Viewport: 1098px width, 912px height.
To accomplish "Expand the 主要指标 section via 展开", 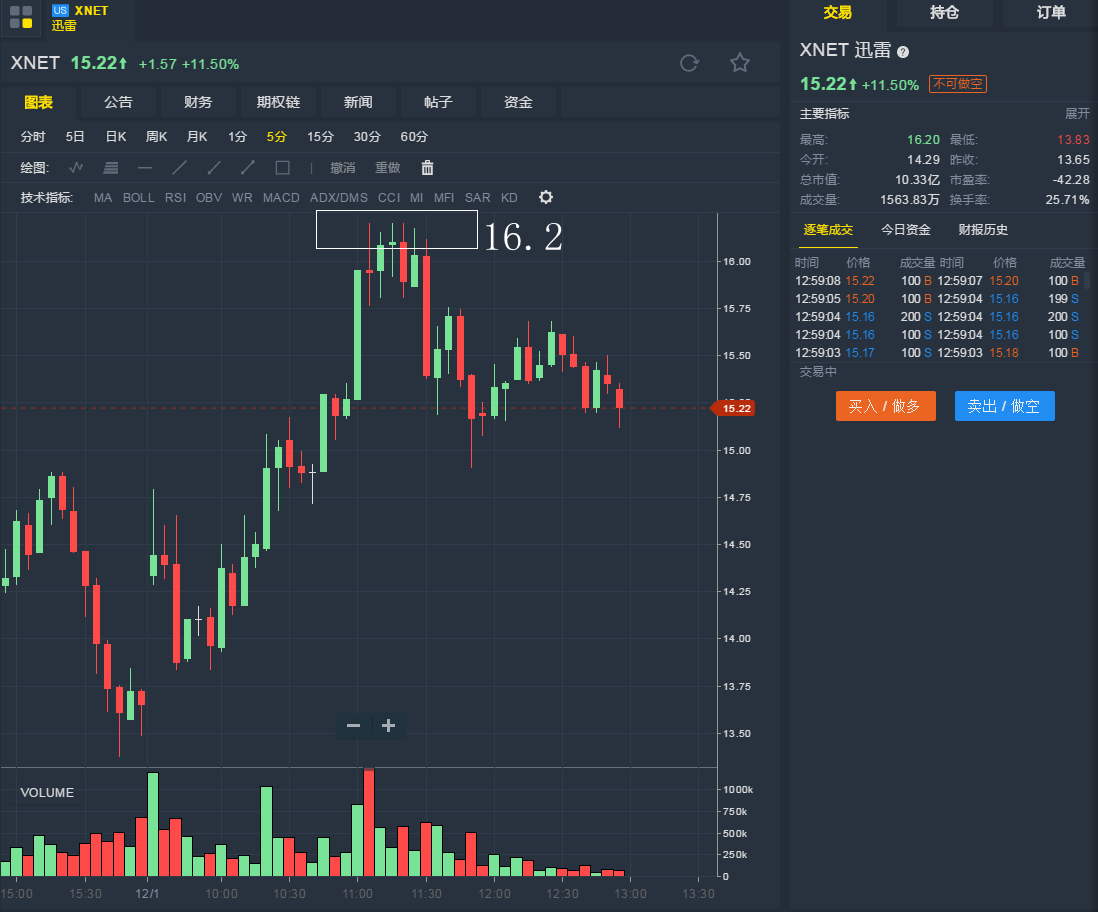I will coord(1077,113).
